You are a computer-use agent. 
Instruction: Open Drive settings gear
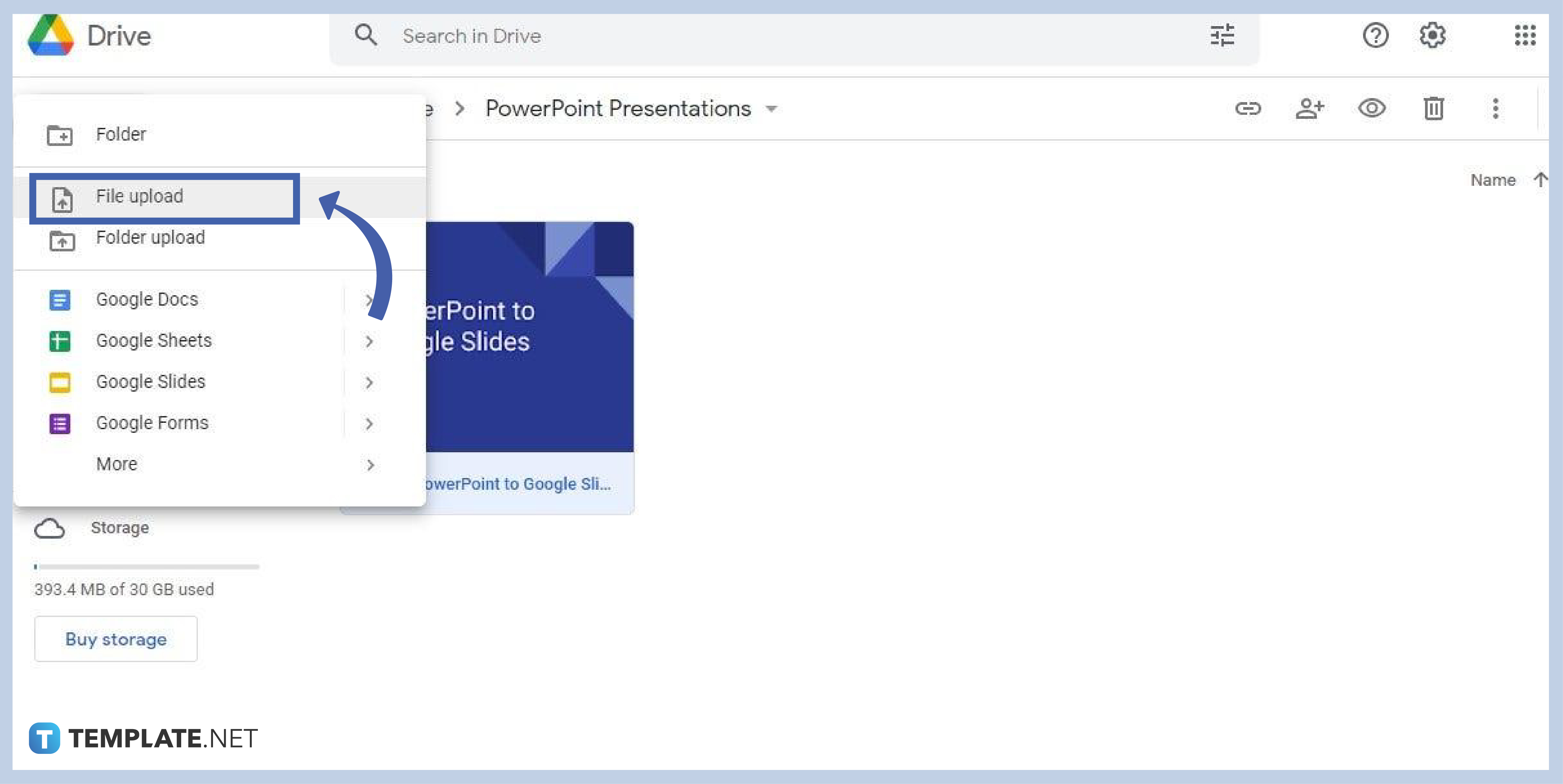1432,36
